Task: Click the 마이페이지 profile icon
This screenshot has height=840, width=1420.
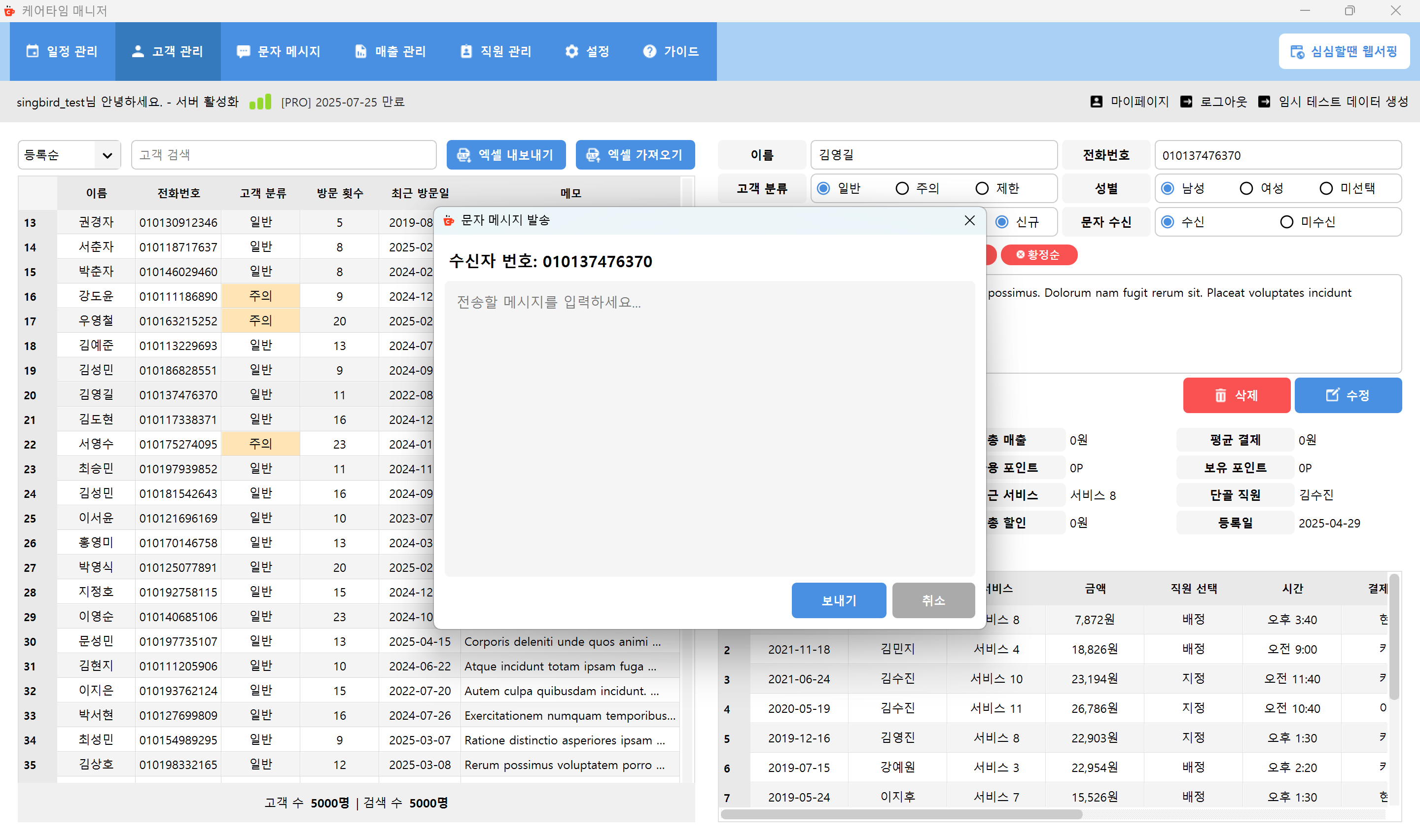Action: coord(1096,102)
